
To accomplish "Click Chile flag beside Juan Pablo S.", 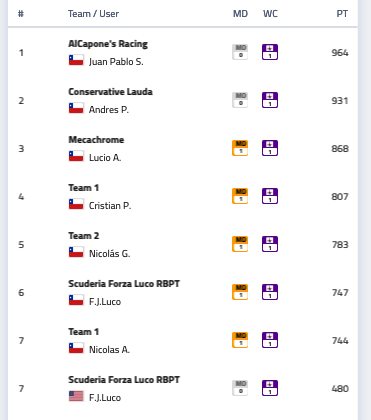I will (76, 60).
